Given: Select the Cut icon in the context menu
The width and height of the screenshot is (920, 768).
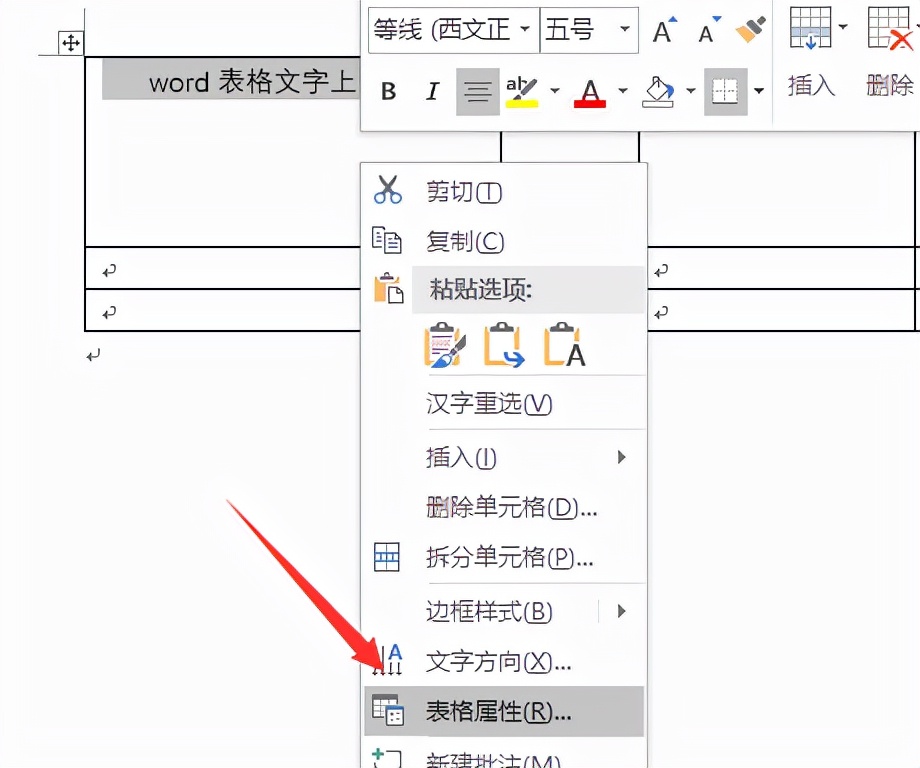Looking at the screenshot, I should 388,191.
